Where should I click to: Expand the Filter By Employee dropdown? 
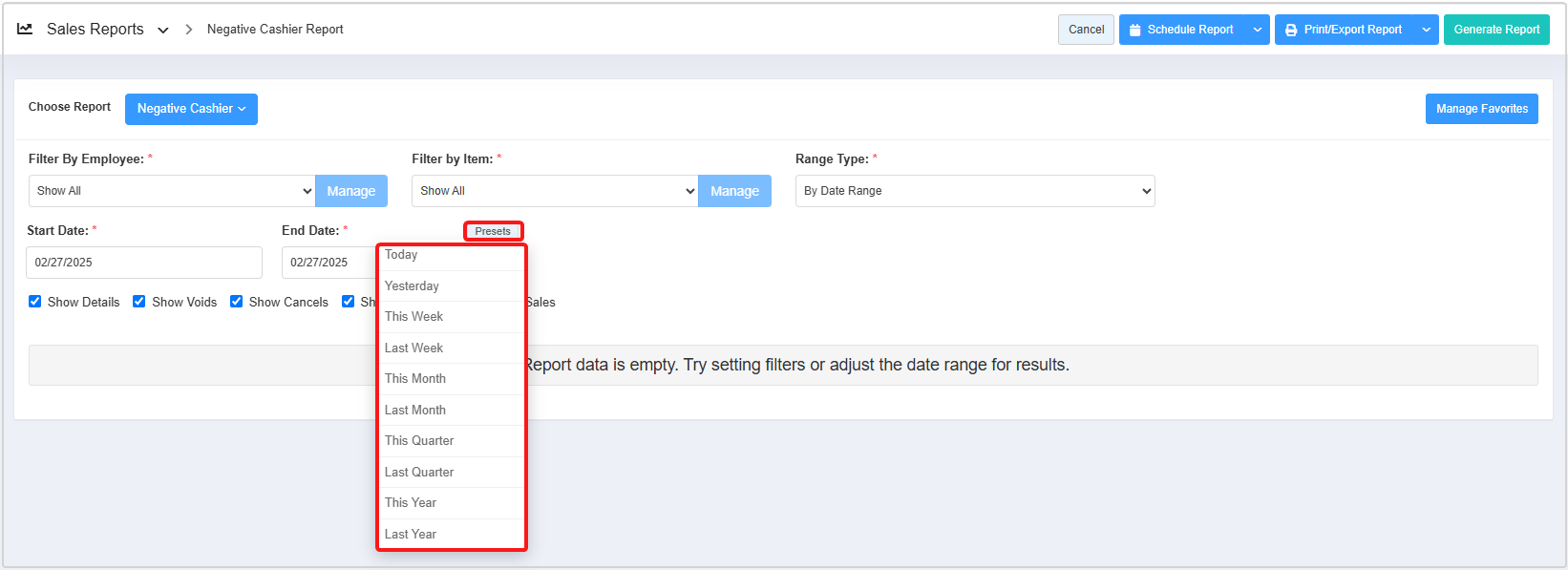coord(172,191)
